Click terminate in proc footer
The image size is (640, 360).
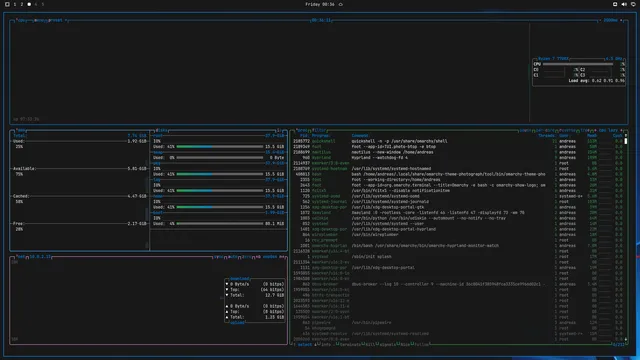tap(349, 344)
